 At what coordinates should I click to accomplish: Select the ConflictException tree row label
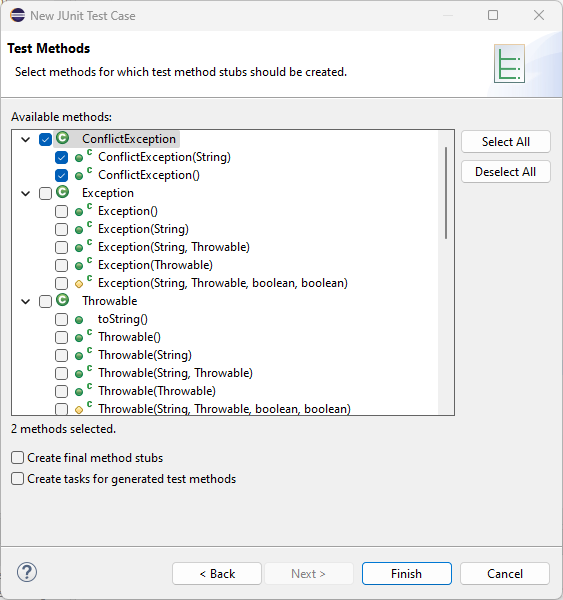[x=129, y=139]
